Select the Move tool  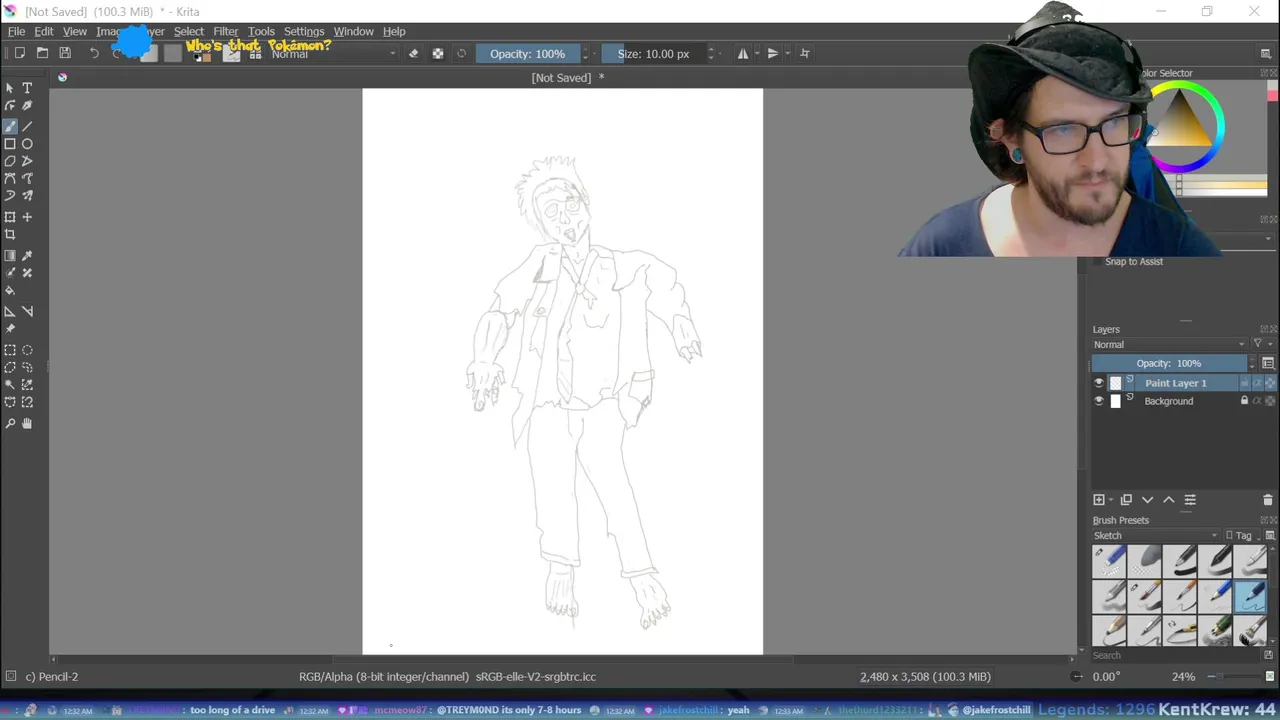tap(27, 217)
